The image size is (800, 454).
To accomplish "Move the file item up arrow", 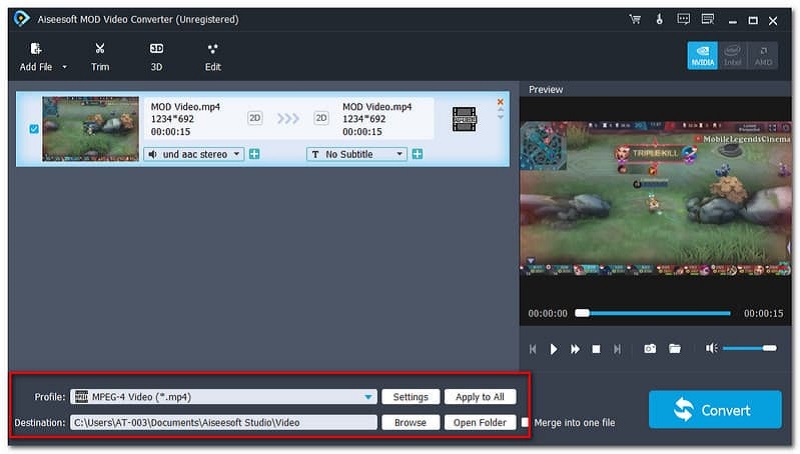I will tap(500, 110).
